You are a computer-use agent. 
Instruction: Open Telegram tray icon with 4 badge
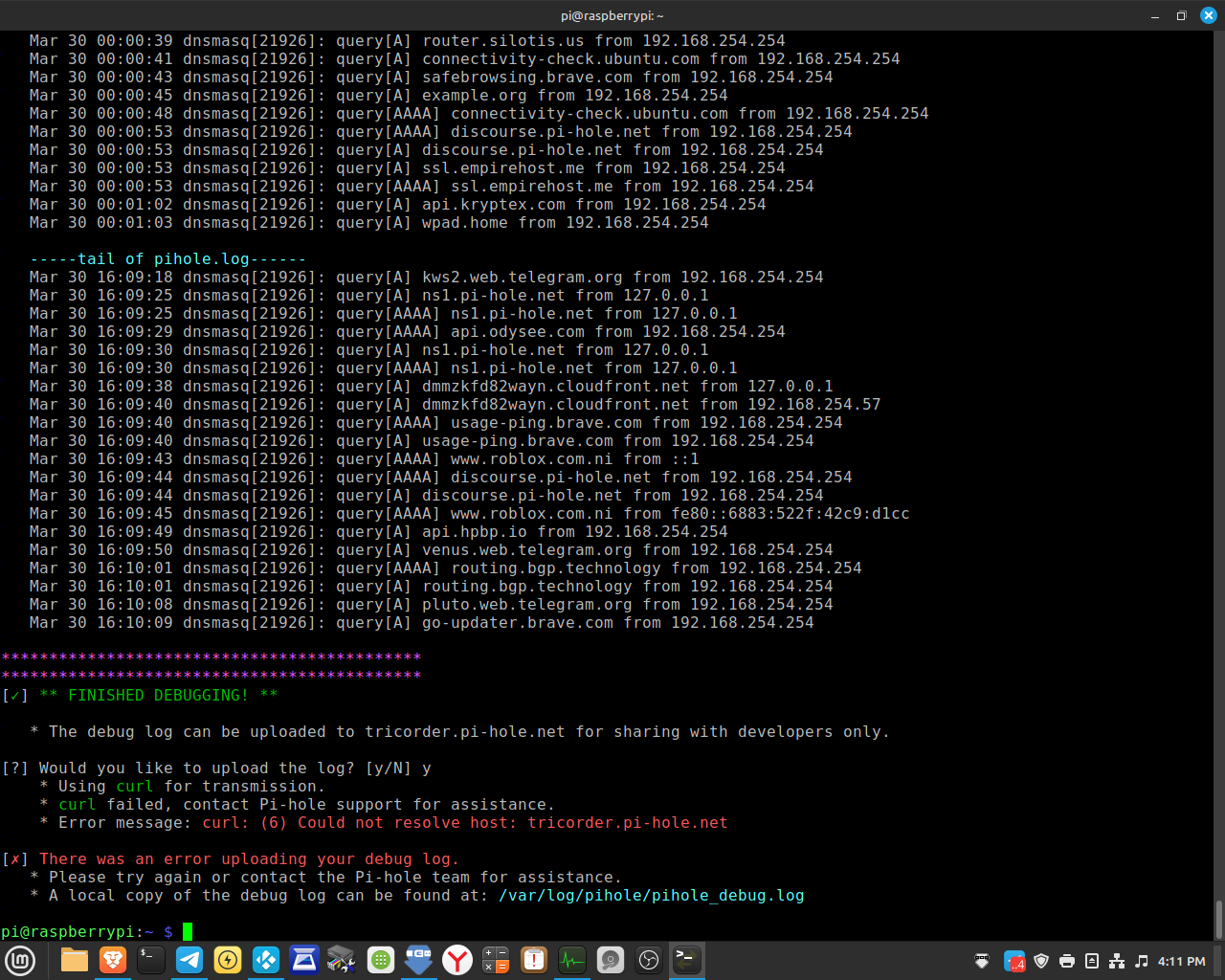click(1014, 961)
